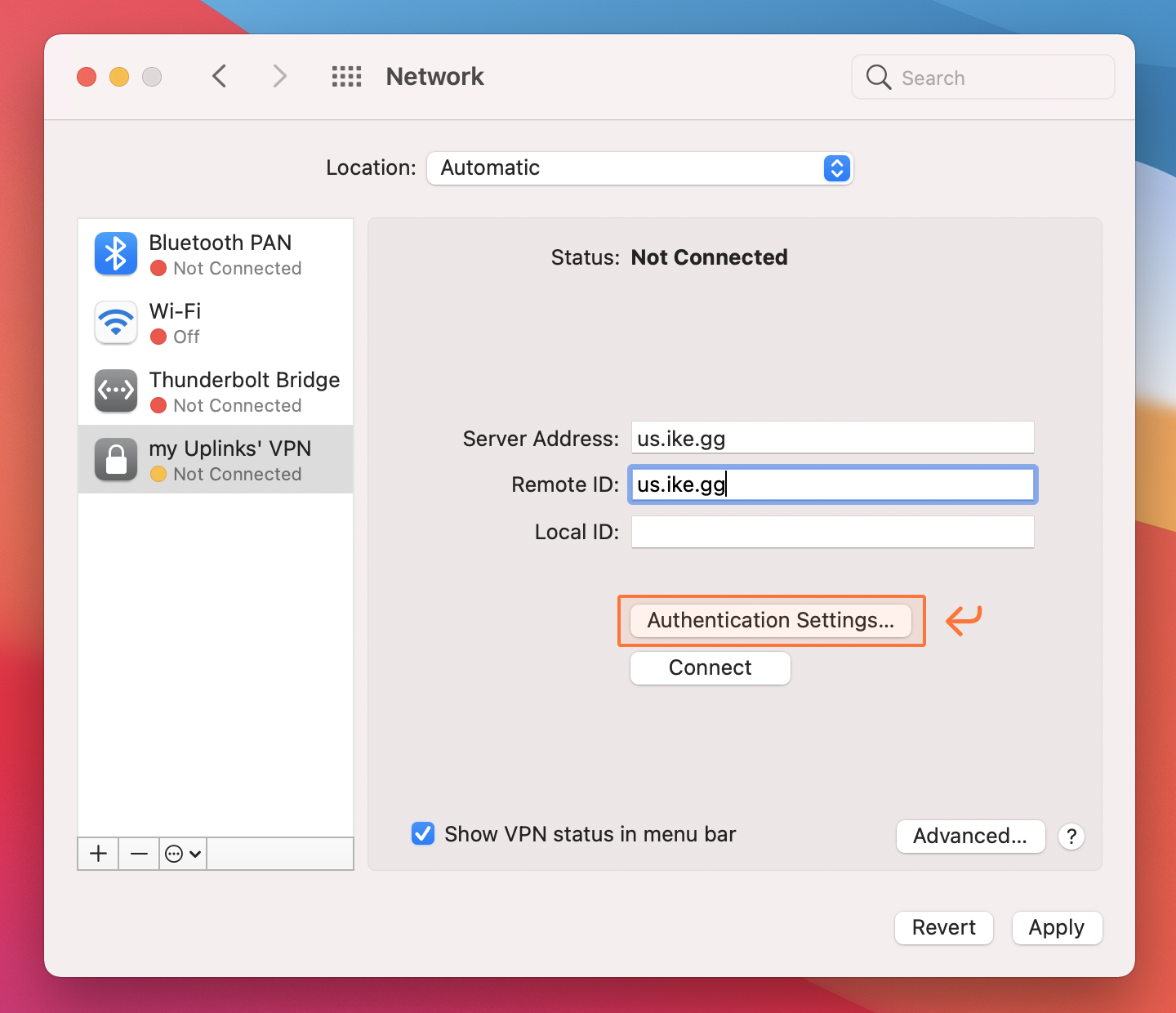
Task: Click the VPN lock icon for my Uplinks' VPN
Action: [115, 459]
